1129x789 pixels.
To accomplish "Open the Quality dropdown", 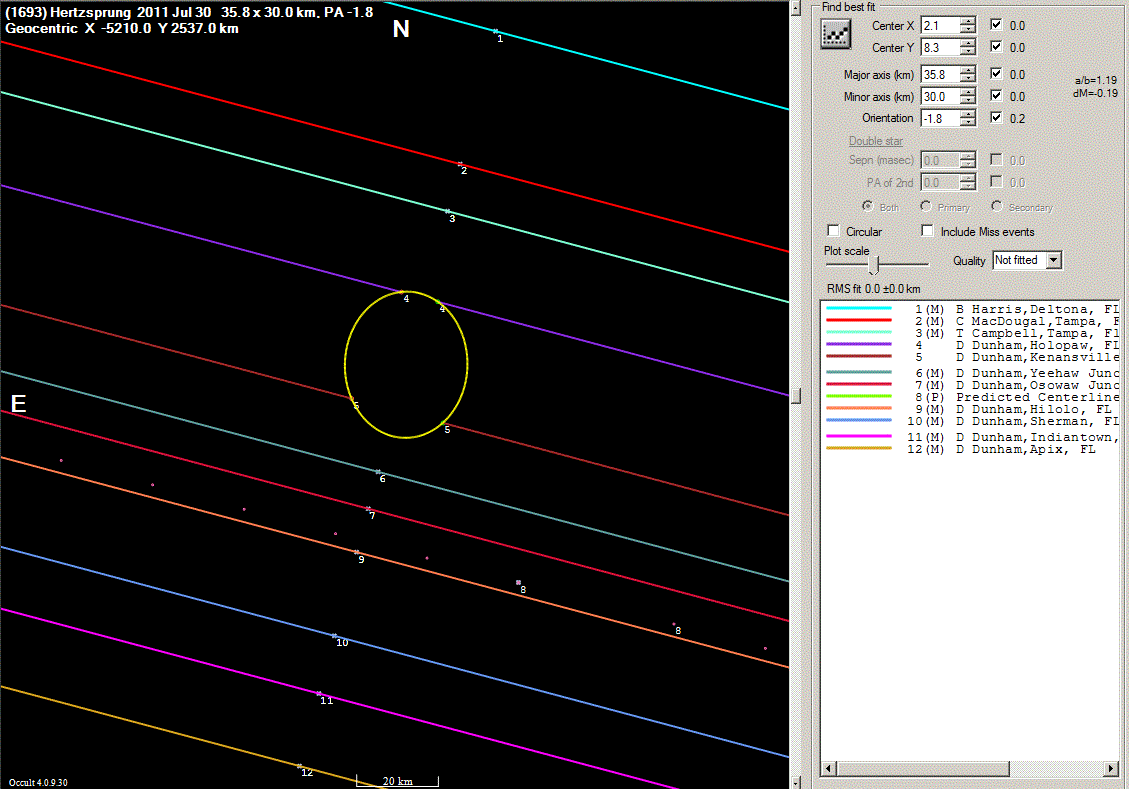I will point(1052,261).
